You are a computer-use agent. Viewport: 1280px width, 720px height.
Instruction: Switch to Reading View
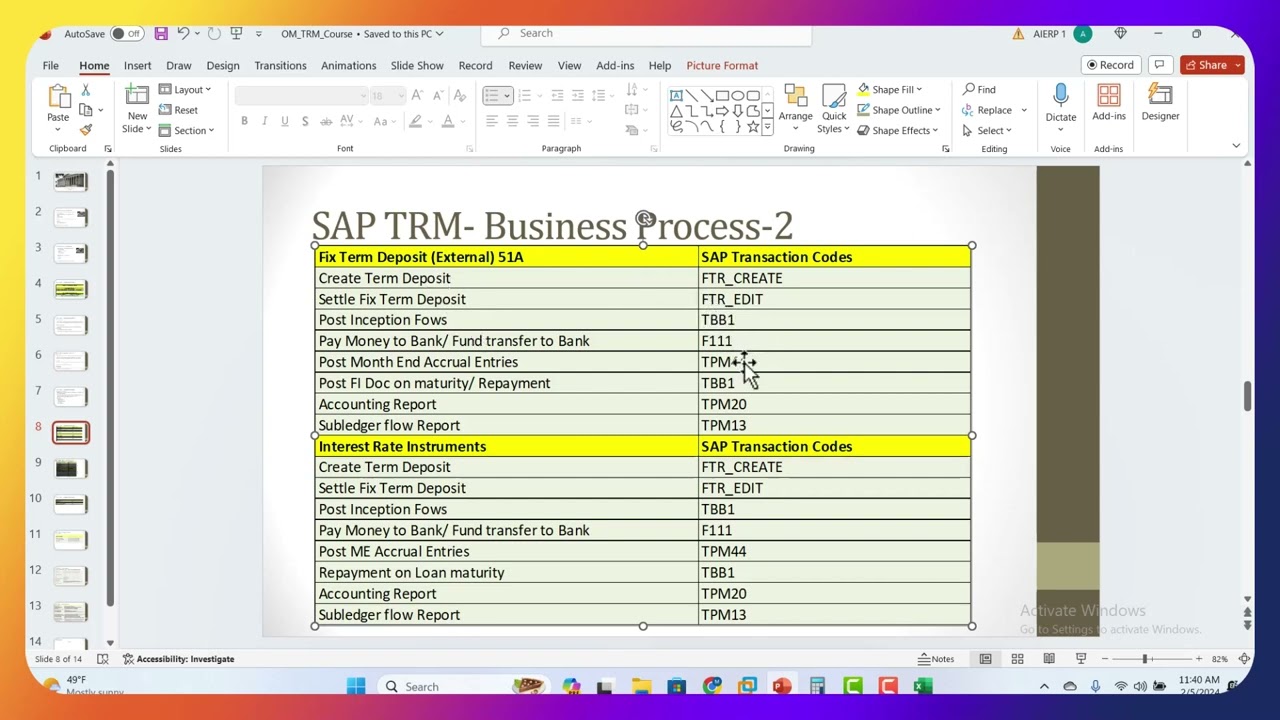[1049, 659]
